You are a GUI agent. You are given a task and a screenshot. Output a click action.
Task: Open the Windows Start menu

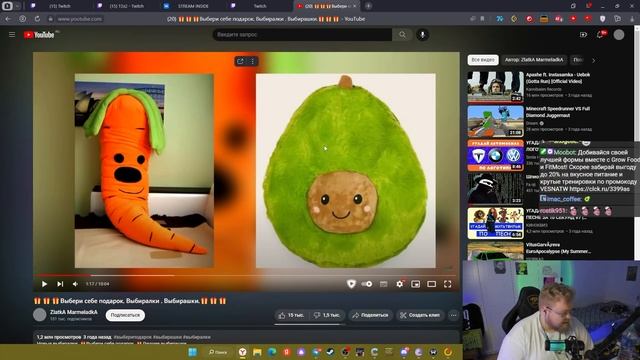tap(193, 351)
